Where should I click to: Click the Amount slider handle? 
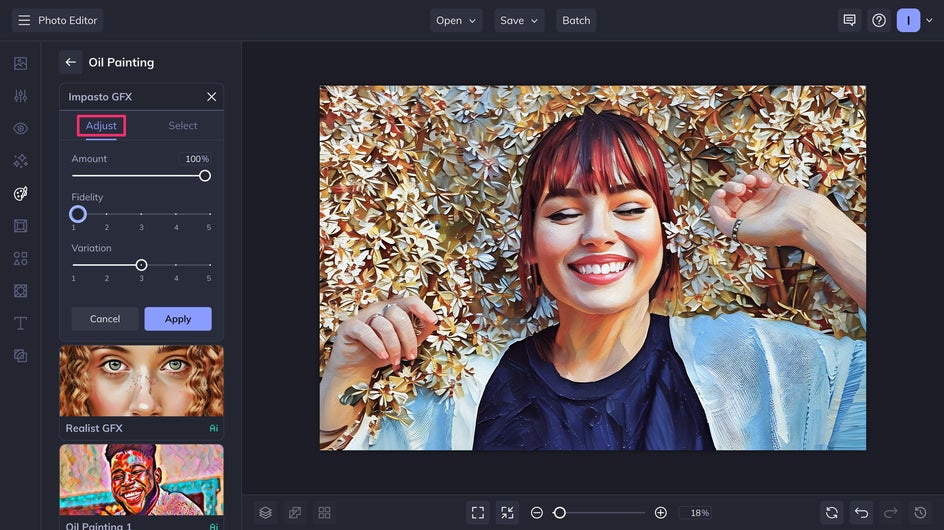coord(205,176)
